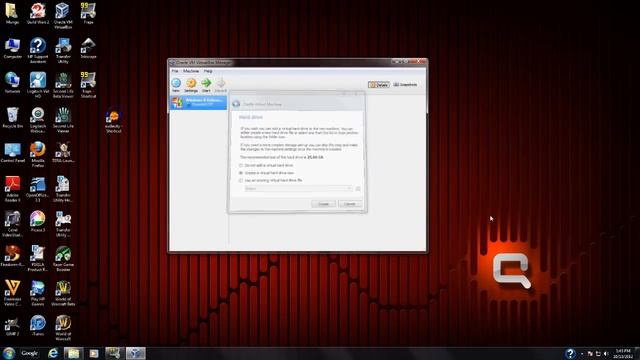Open the File menu in VirtualBox Manager
The width and height of the screenshot is (640, 360).
click(x=175, y=71)
